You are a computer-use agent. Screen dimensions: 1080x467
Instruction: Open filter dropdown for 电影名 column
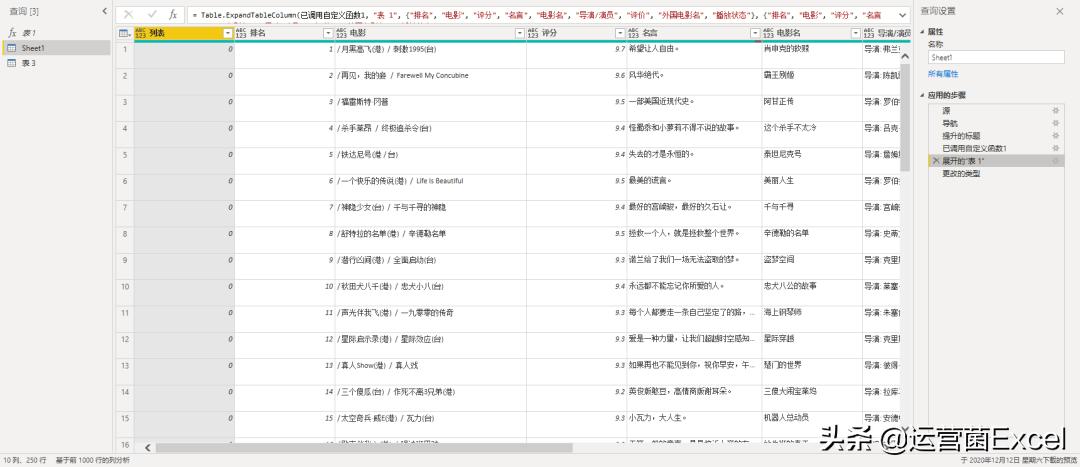point(855,33)
